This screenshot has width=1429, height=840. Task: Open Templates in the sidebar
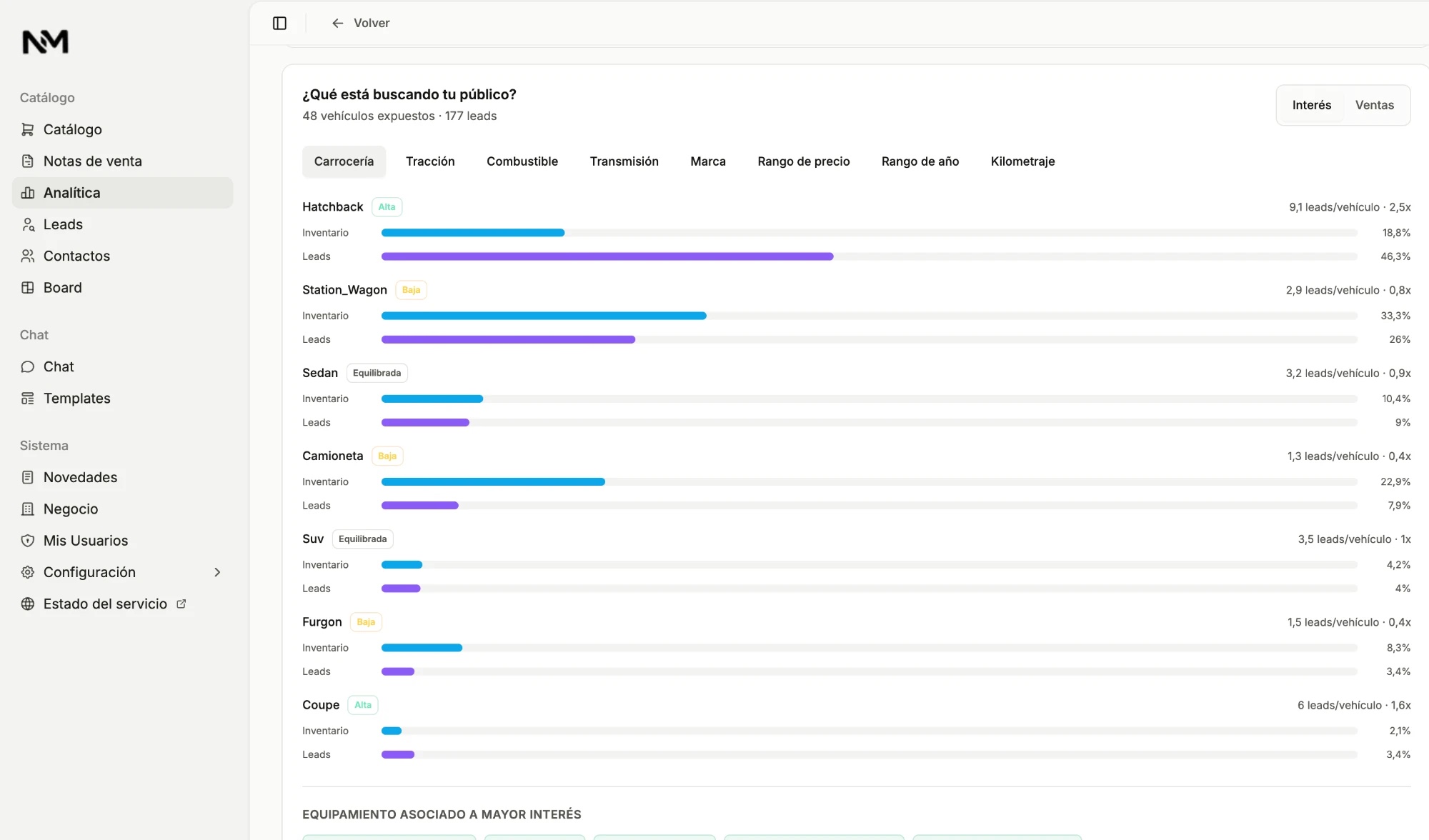coord(123,398)
